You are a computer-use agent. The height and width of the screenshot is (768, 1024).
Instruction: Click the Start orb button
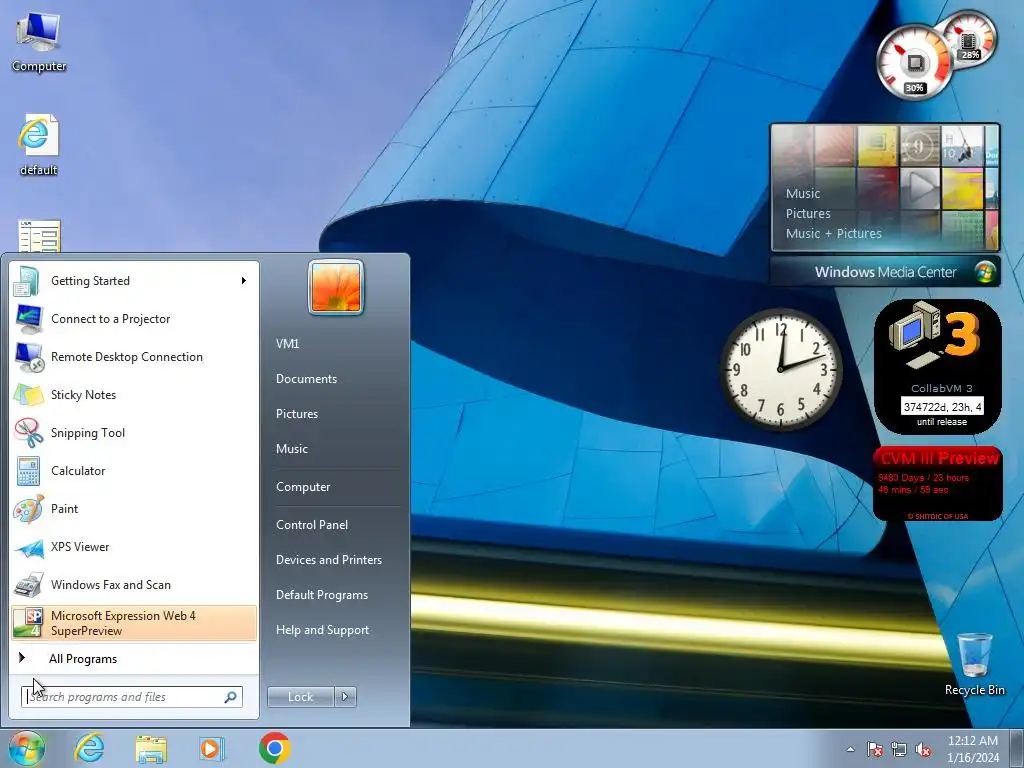pos(26,748)
